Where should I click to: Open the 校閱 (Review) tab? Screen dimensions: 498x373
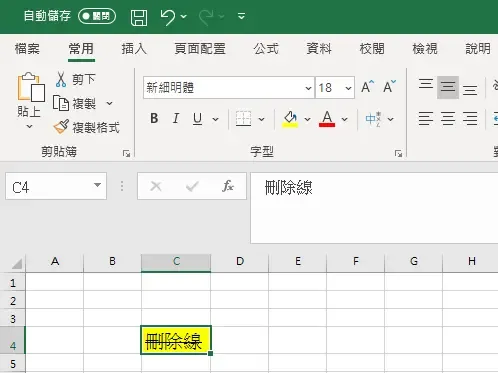click(x=372, y=49)
